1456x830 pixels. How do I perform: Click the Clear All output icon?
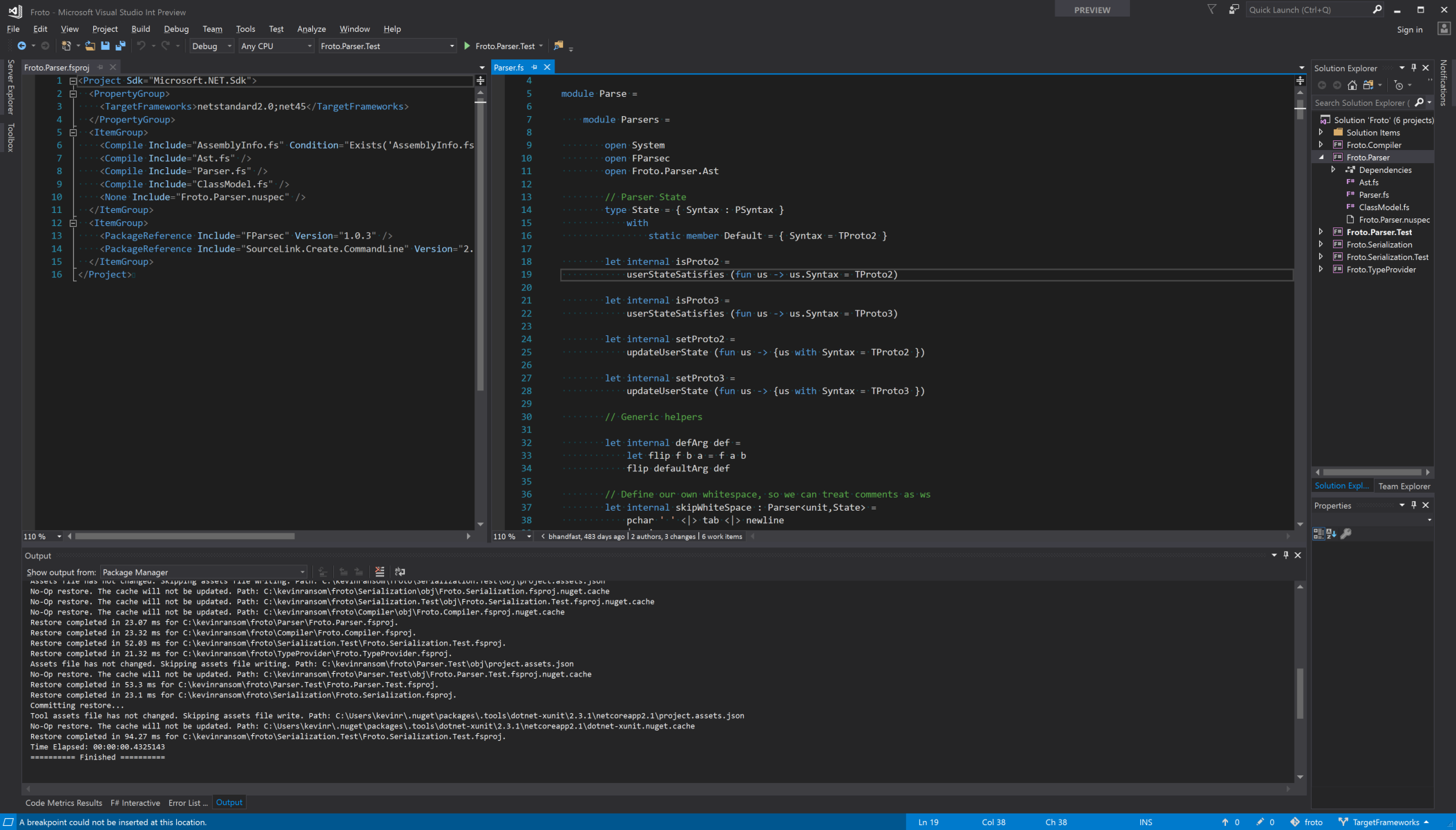tap(380, 572)
